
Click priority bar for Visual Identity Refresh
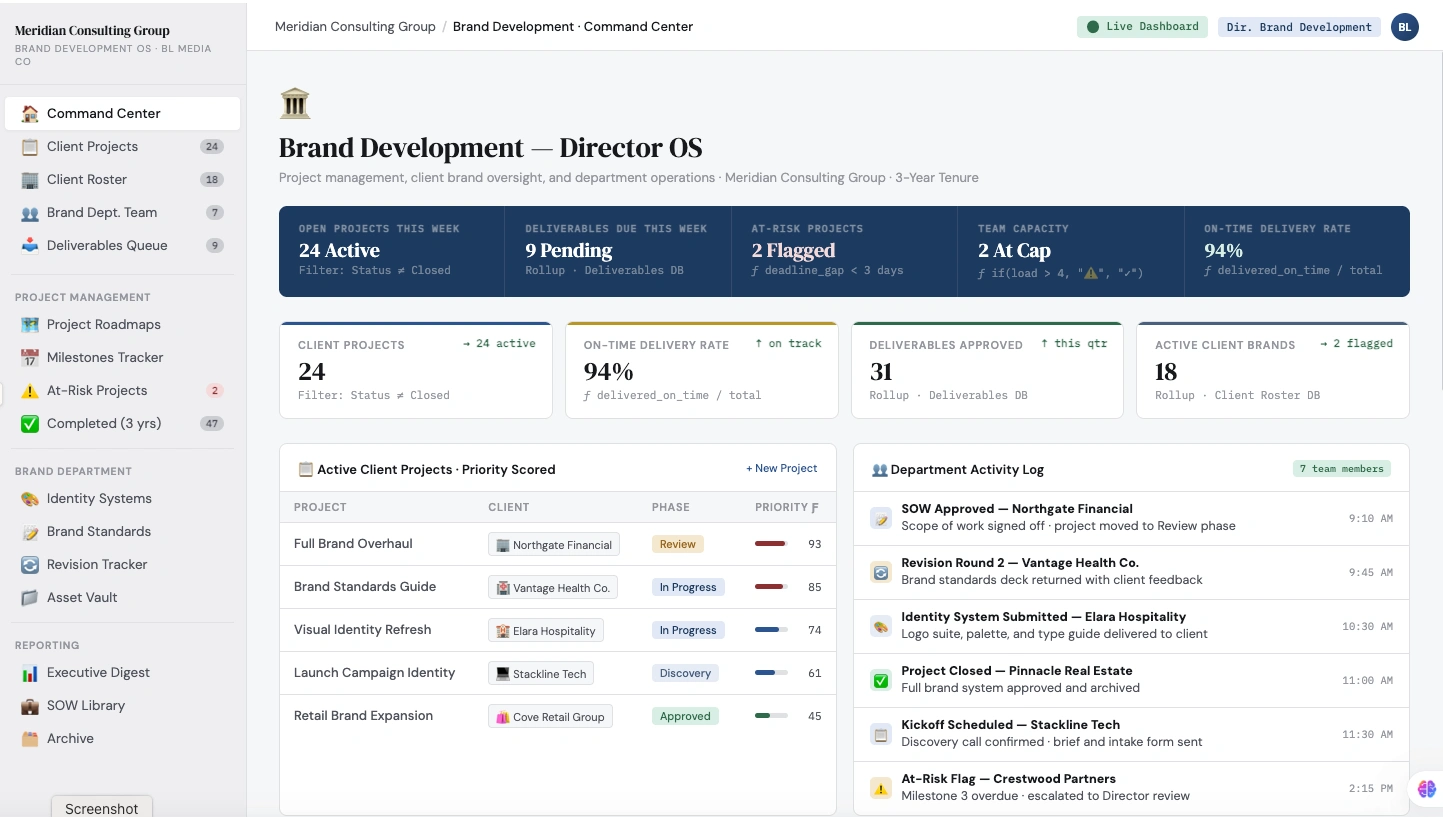(771, 630)
